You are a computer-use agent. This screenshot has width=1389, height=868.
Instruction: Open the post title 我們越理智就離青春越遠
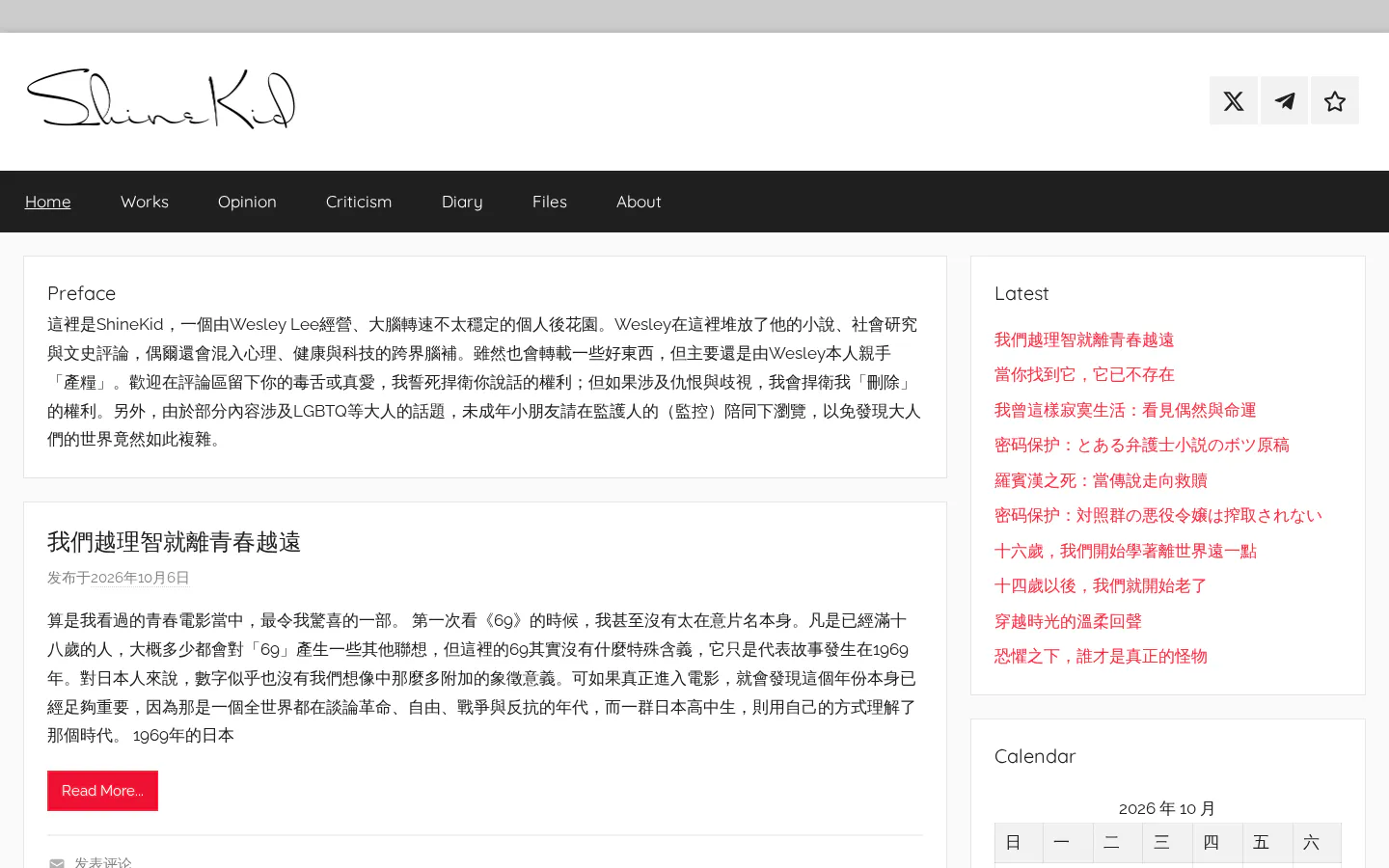pyautogui.click(x=175, y=542)
